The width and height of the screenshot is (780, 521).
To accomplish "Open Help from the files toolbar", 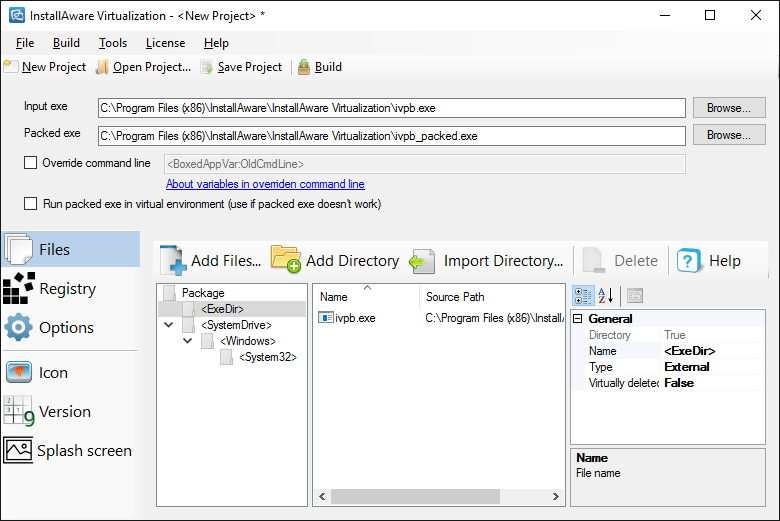I will [689, 261].
